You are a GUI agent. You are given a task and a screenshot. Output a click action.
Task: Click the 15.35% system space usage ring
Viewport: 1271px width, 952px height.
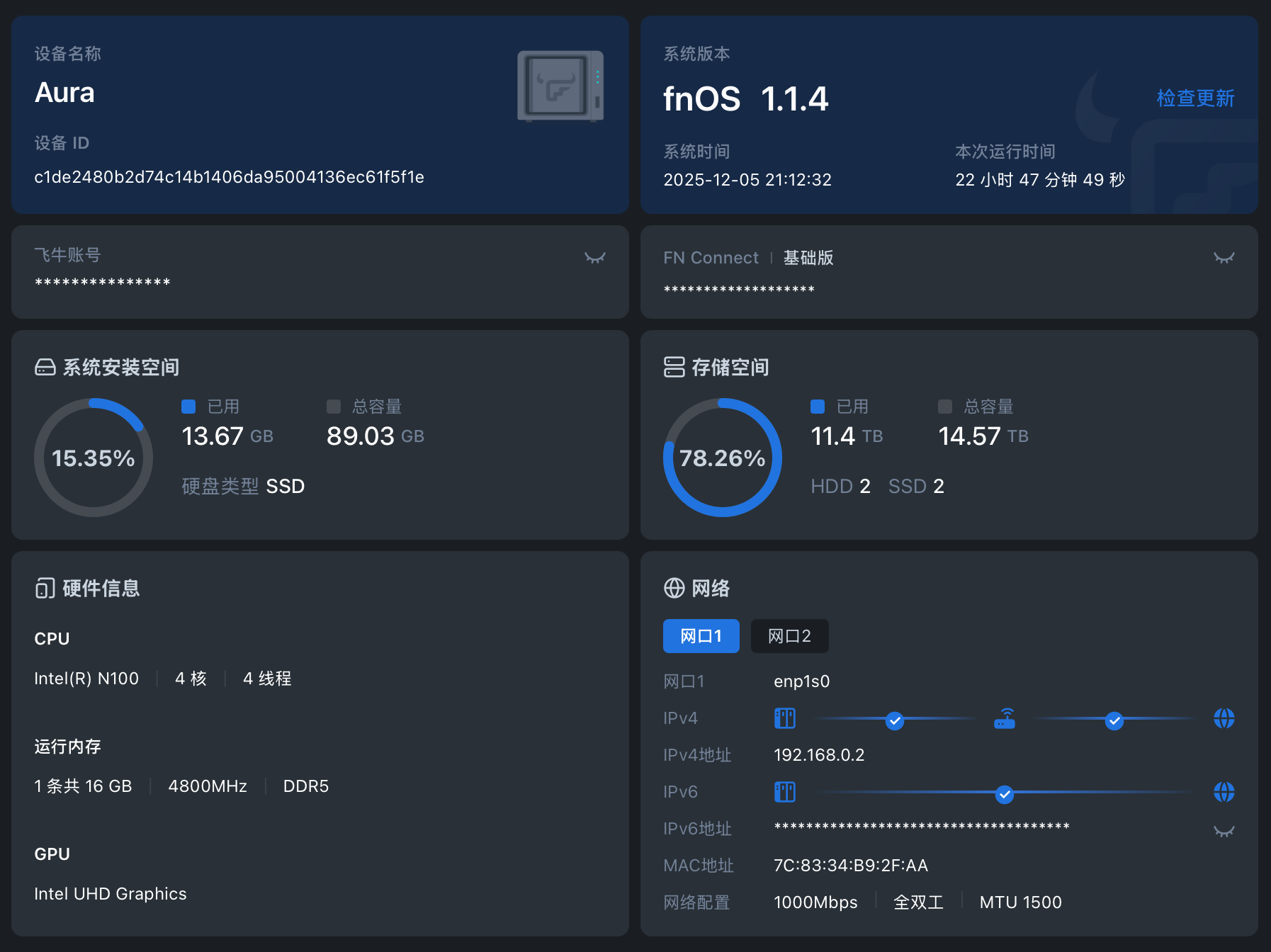(94, 458)
